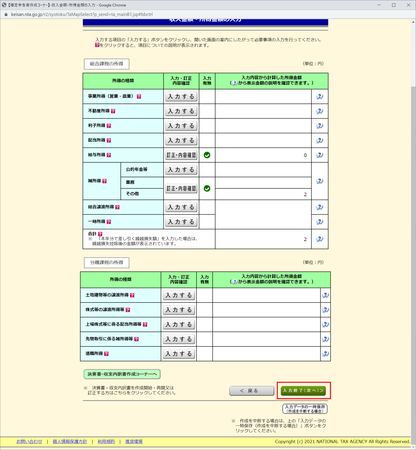
Task: Click 入力する button for 先物取引に係る雑所得等
Action: 179,339
